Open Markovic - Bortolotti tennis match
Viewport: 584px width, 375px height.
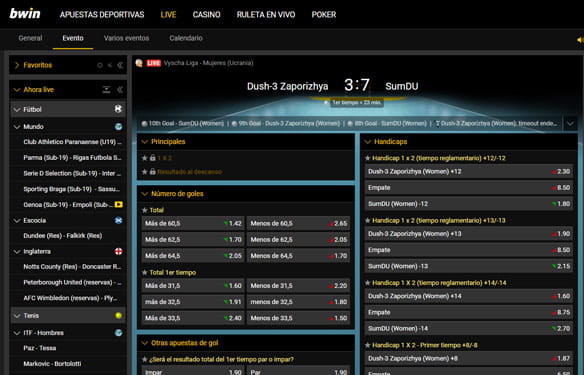point(53,364)
